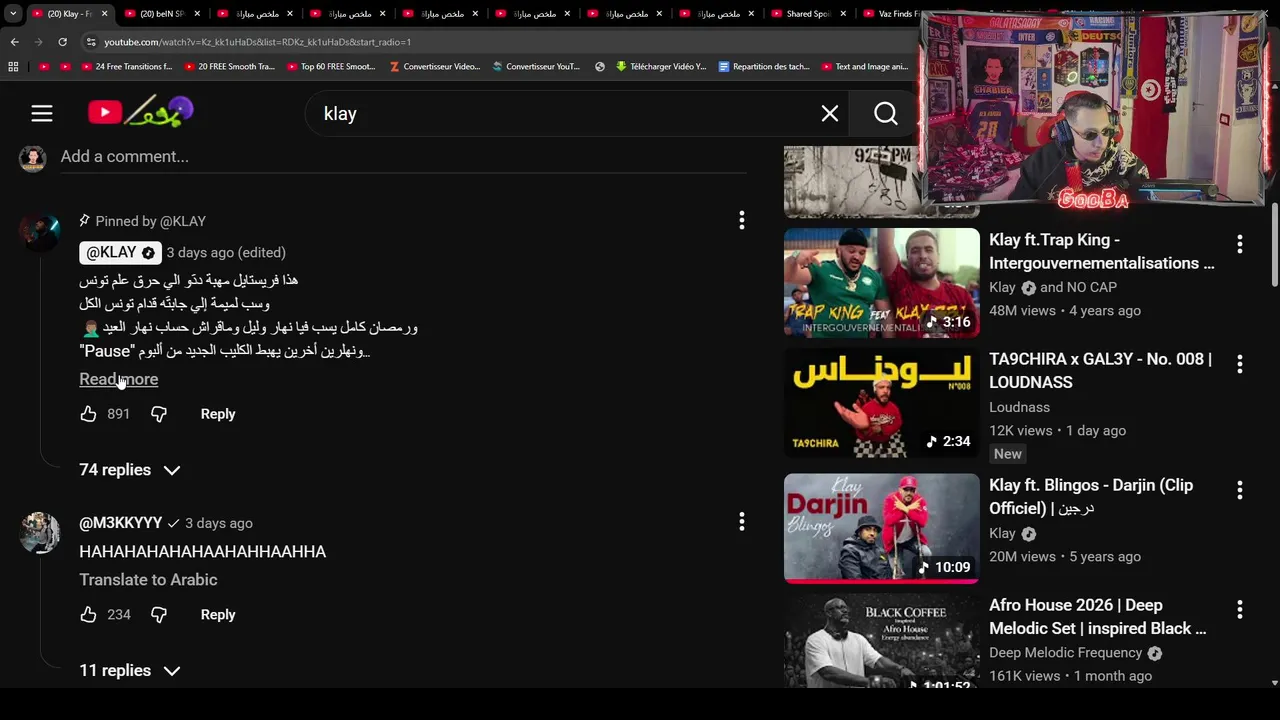Go to YouTube home via logo
This screenshot has width=1280, height=720.
140,112
